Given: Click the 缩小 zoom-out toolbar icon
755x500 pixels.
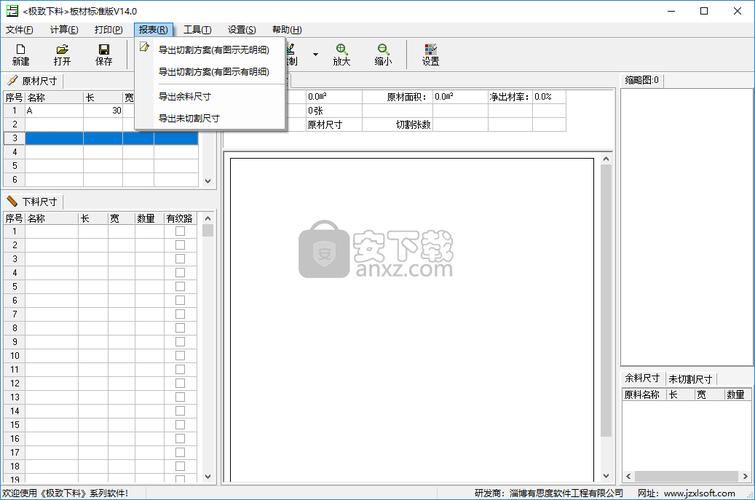Looking at the screenshot, I should coord(383,54).
